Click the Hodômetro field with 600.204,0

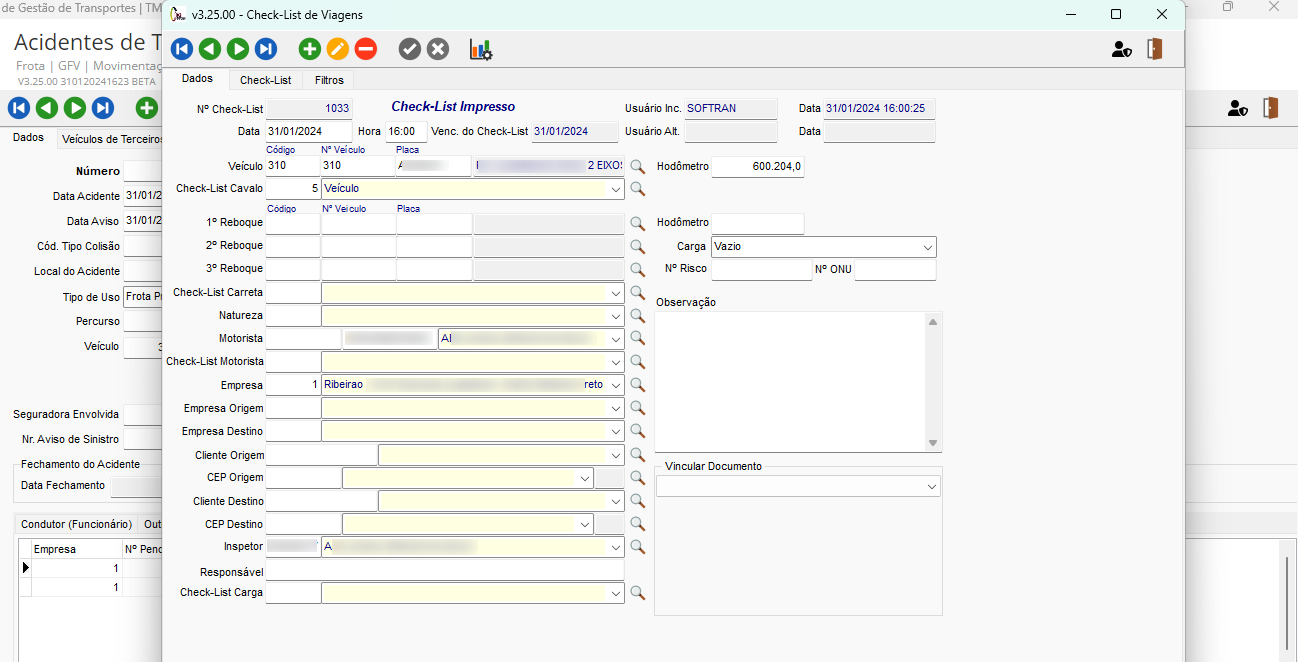tap(757, 167)
